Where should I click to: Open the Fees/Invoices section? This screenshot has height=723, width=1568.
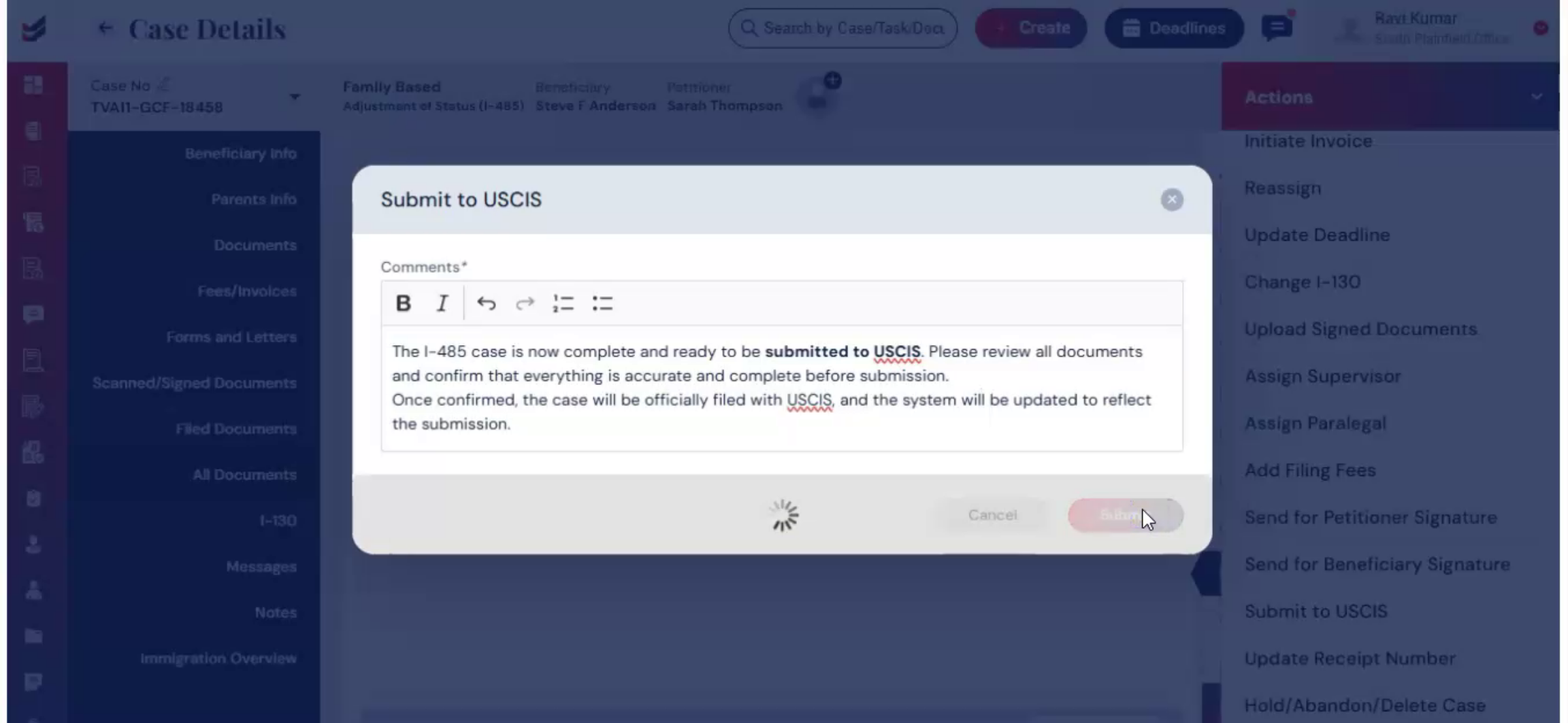coord(247,291)
